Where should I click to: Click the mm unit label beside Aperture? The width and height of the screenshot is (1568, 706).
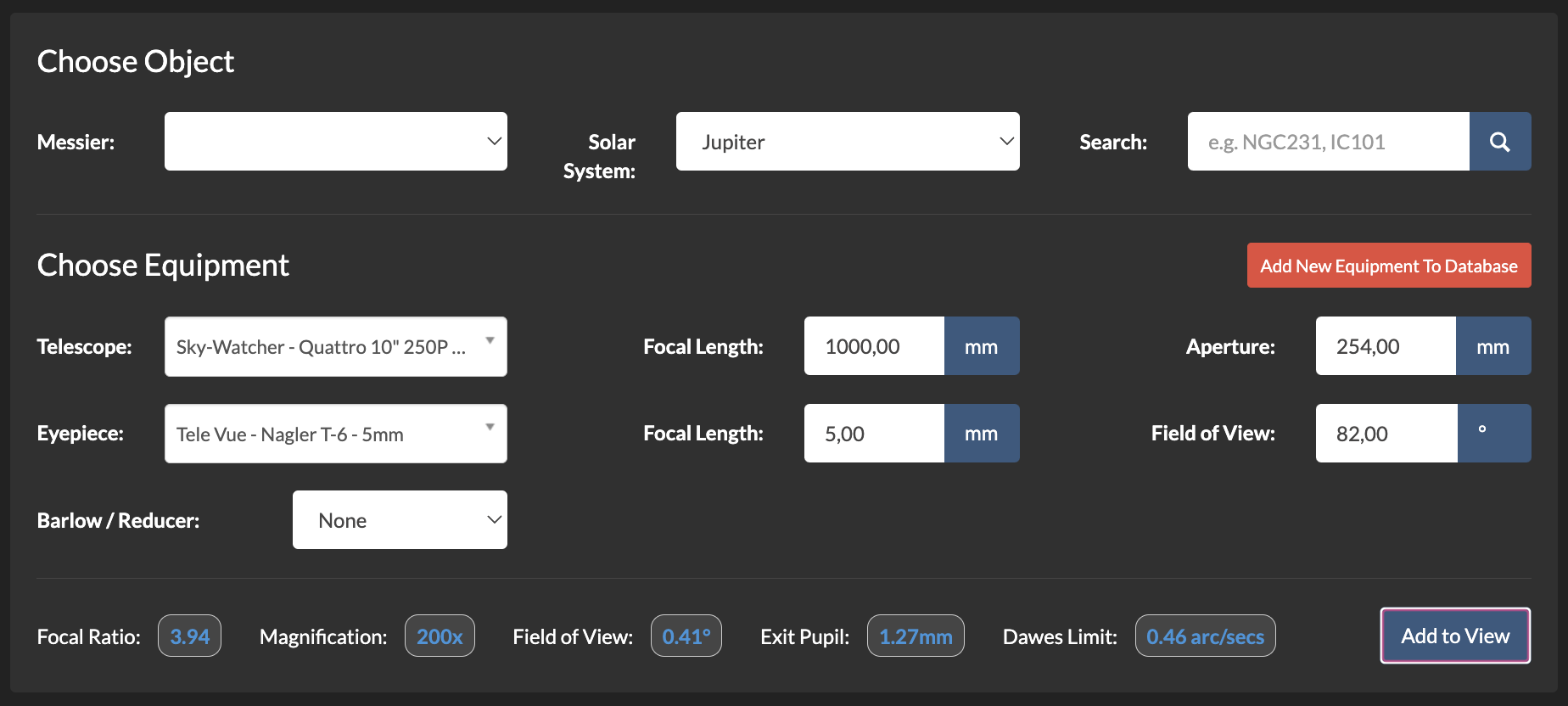[1493, 346]
